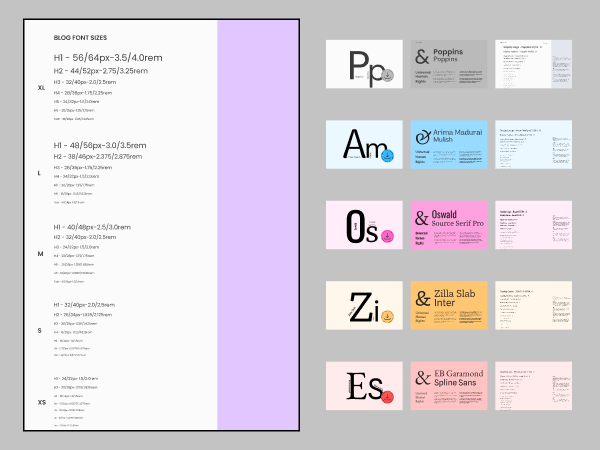The height and width of the screenshot is (450, 600).
Task: Open the cream 'Zi' cover thumbnail
Action: click(x=364, y=305)
